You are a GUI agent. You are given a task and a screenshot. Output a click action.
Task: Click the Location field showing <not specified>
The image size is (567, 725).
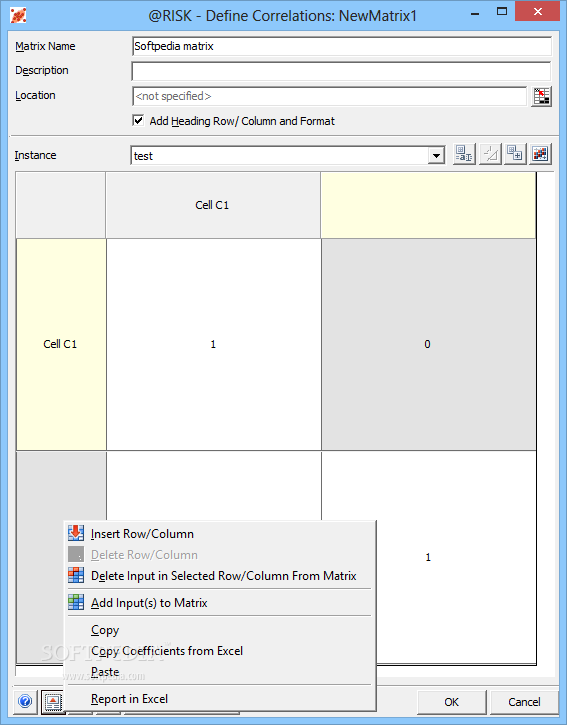coord(329,96)
